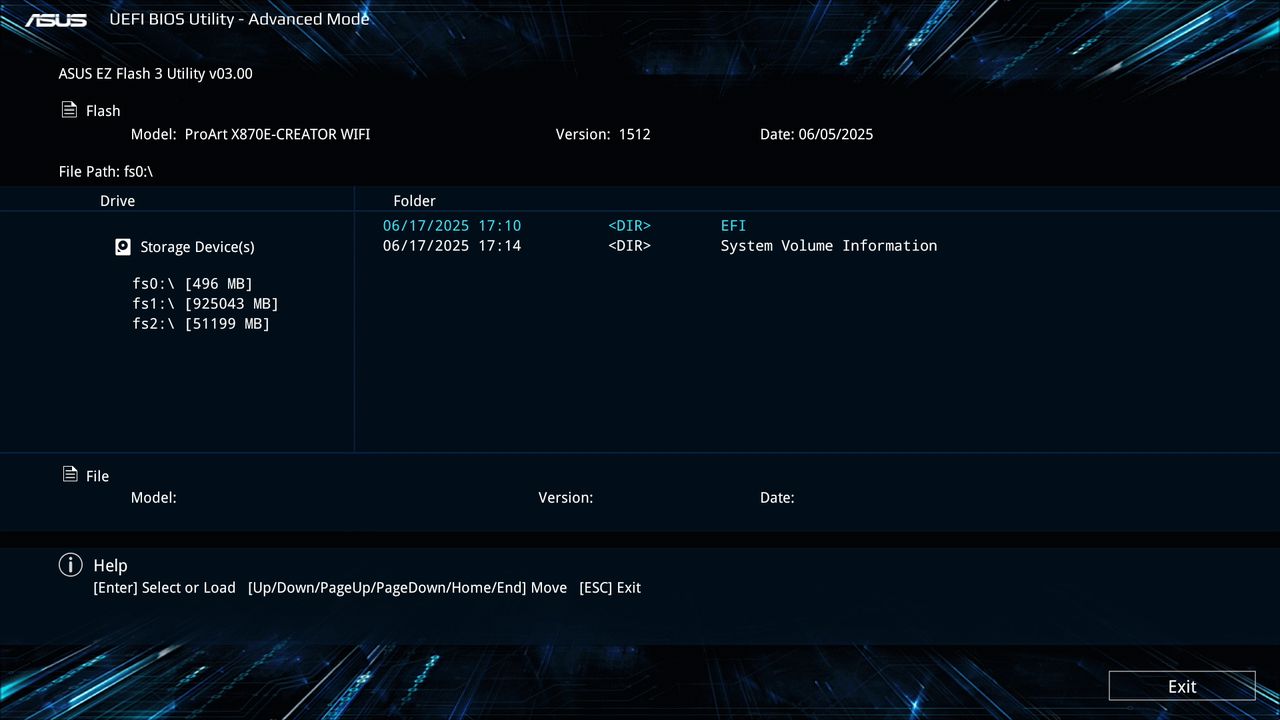Click the UEFI BIOS Utility title text

tap(240, 18)
